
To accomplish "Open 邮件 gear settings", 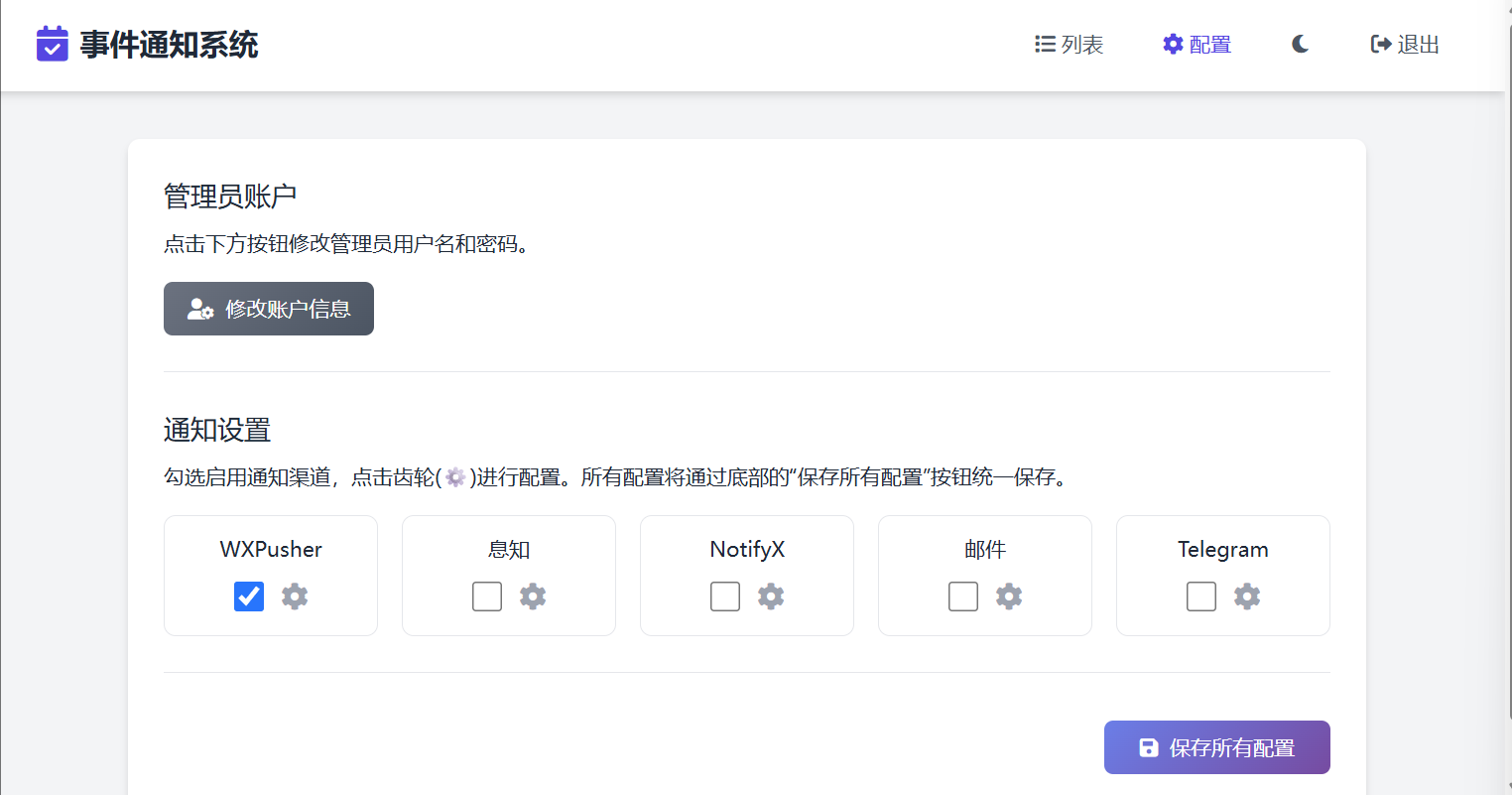I will (x=1009, y=596).
